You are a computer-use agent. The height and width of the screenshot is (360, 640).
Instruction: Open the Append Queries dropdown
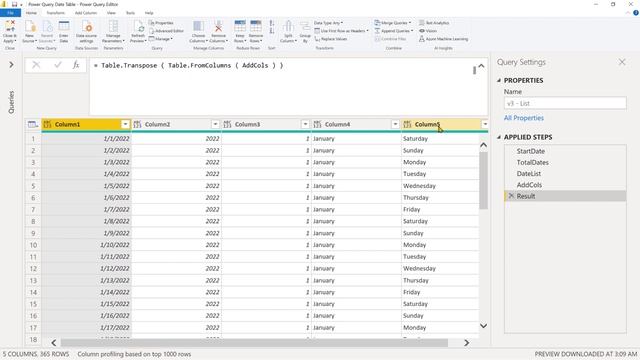[394, 31]
